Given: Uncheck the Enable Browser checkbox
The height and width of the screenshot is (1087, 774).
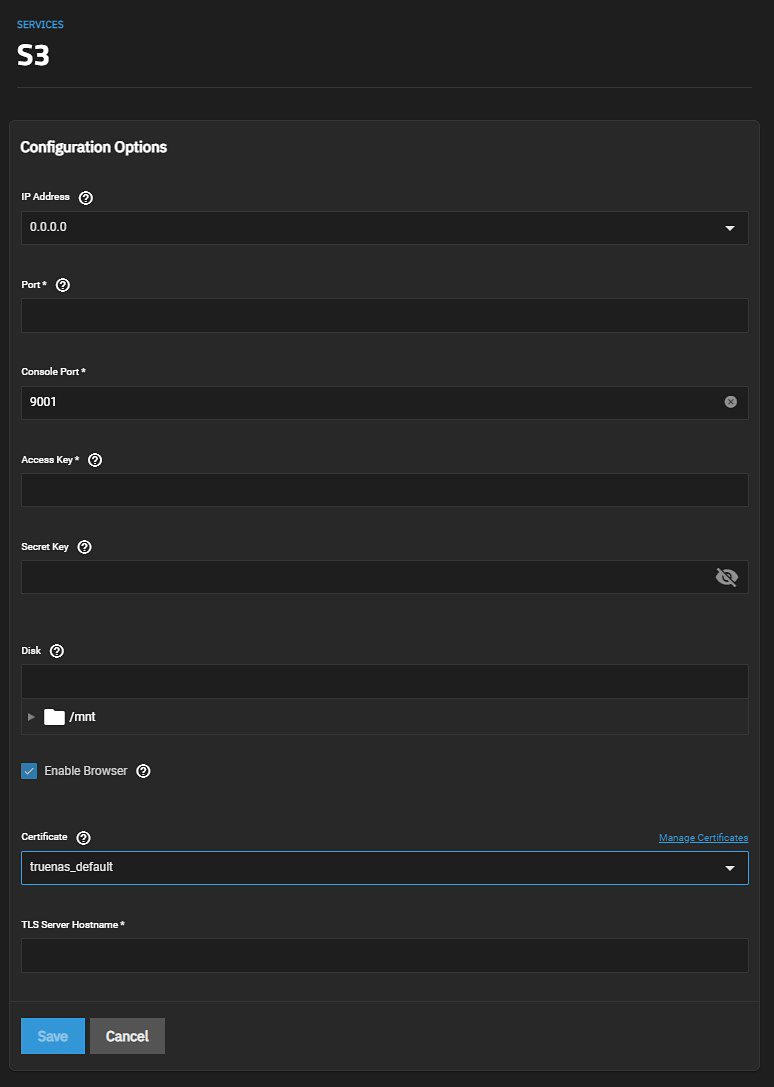Looking at the screenshot, I should 29,771.
